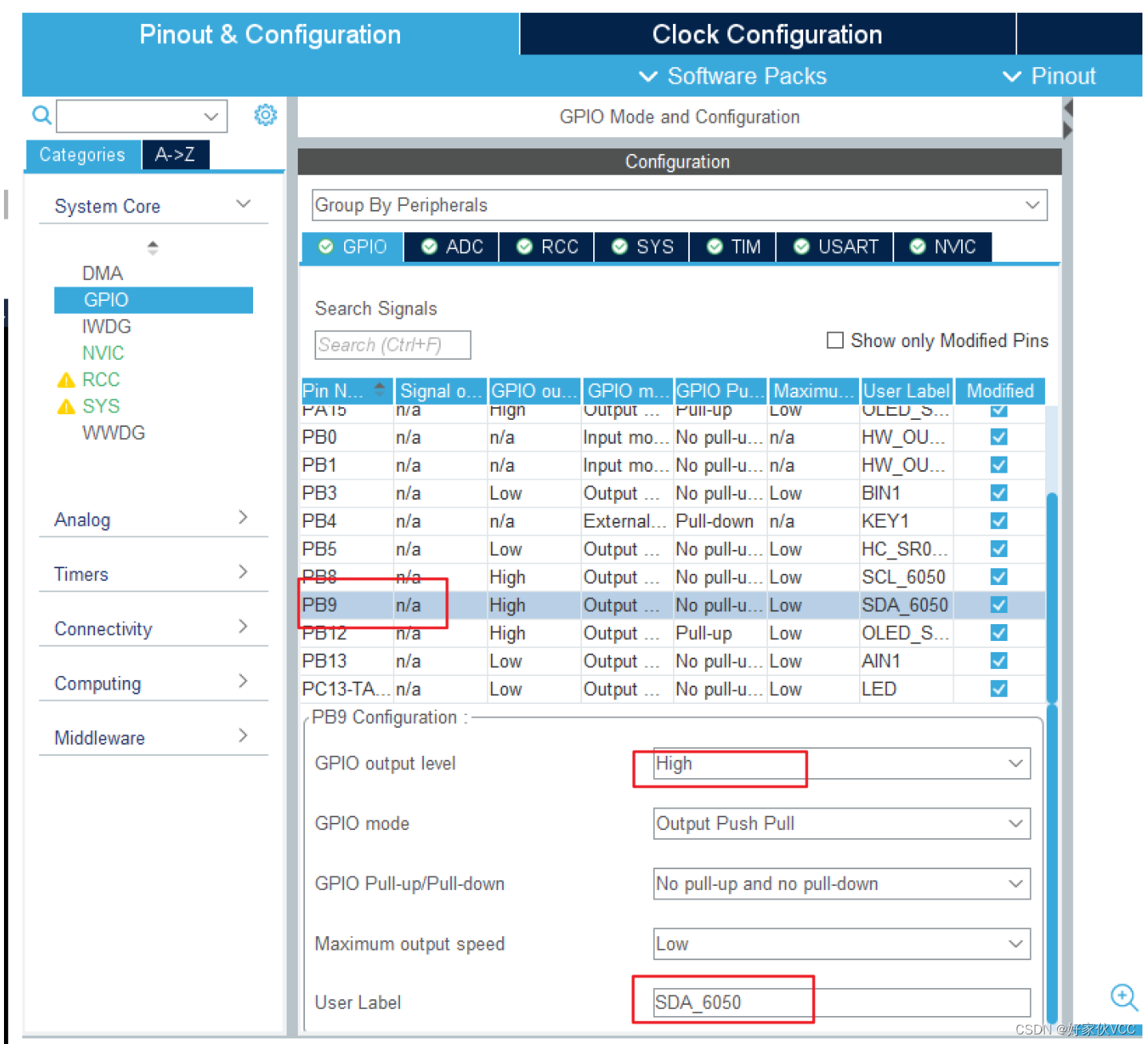Switch to Pinout & Configuration tab
The width and height of the screenshot is (1148, 1044).
point(270,34)
